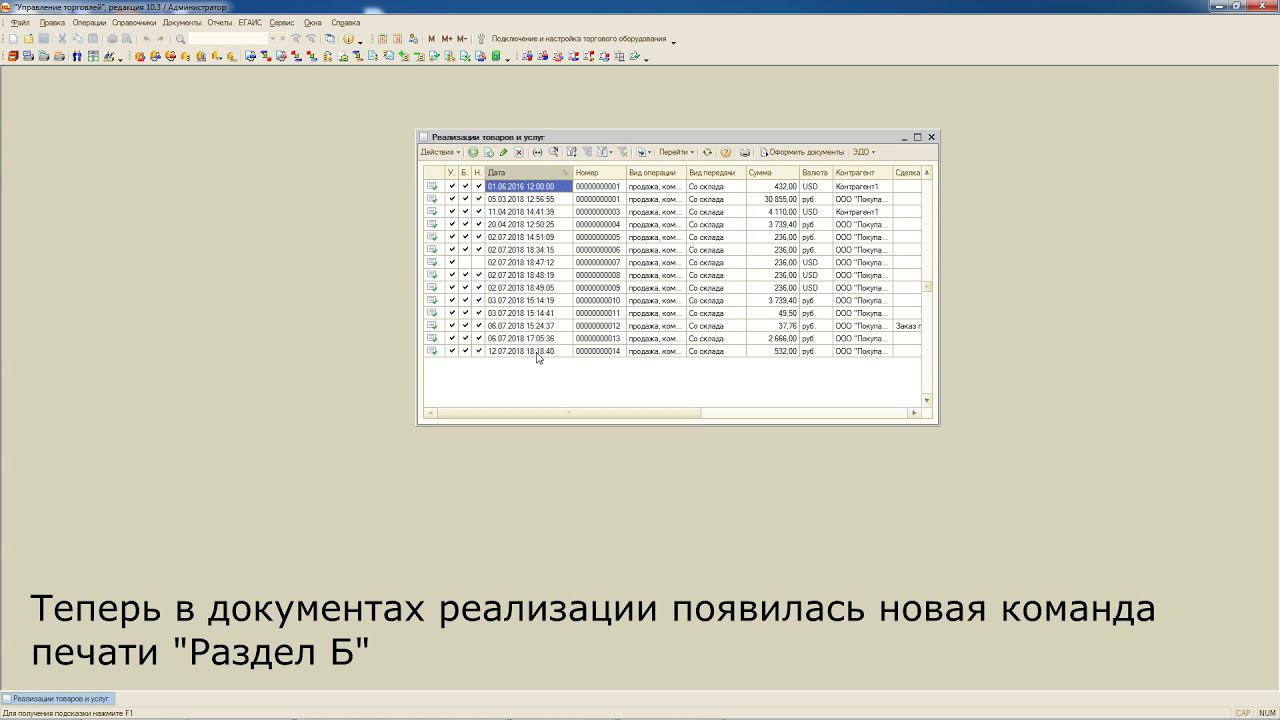
Task: Click the horizontal scrollbar right arrow
Action: coord(913,412)
